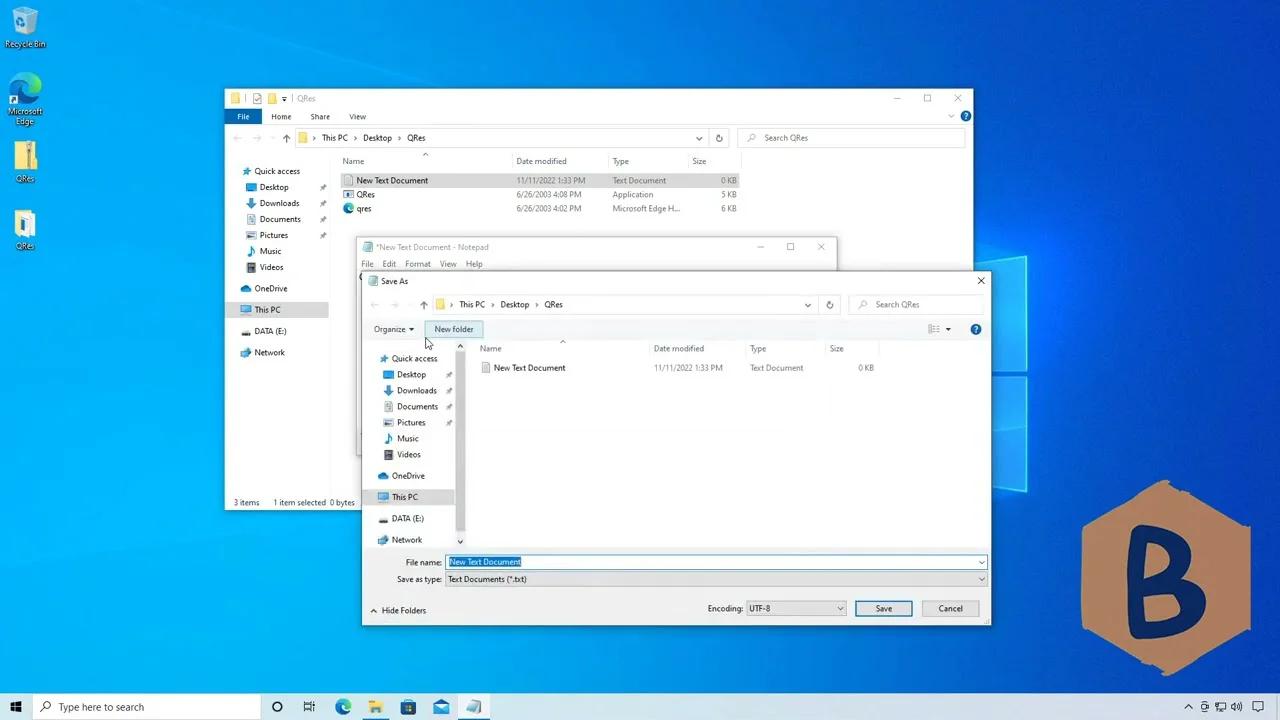The width and height of the screenshot is (1280, 720).
Task: Select This PC in the Save As sidebar
Action: (404, 497)
